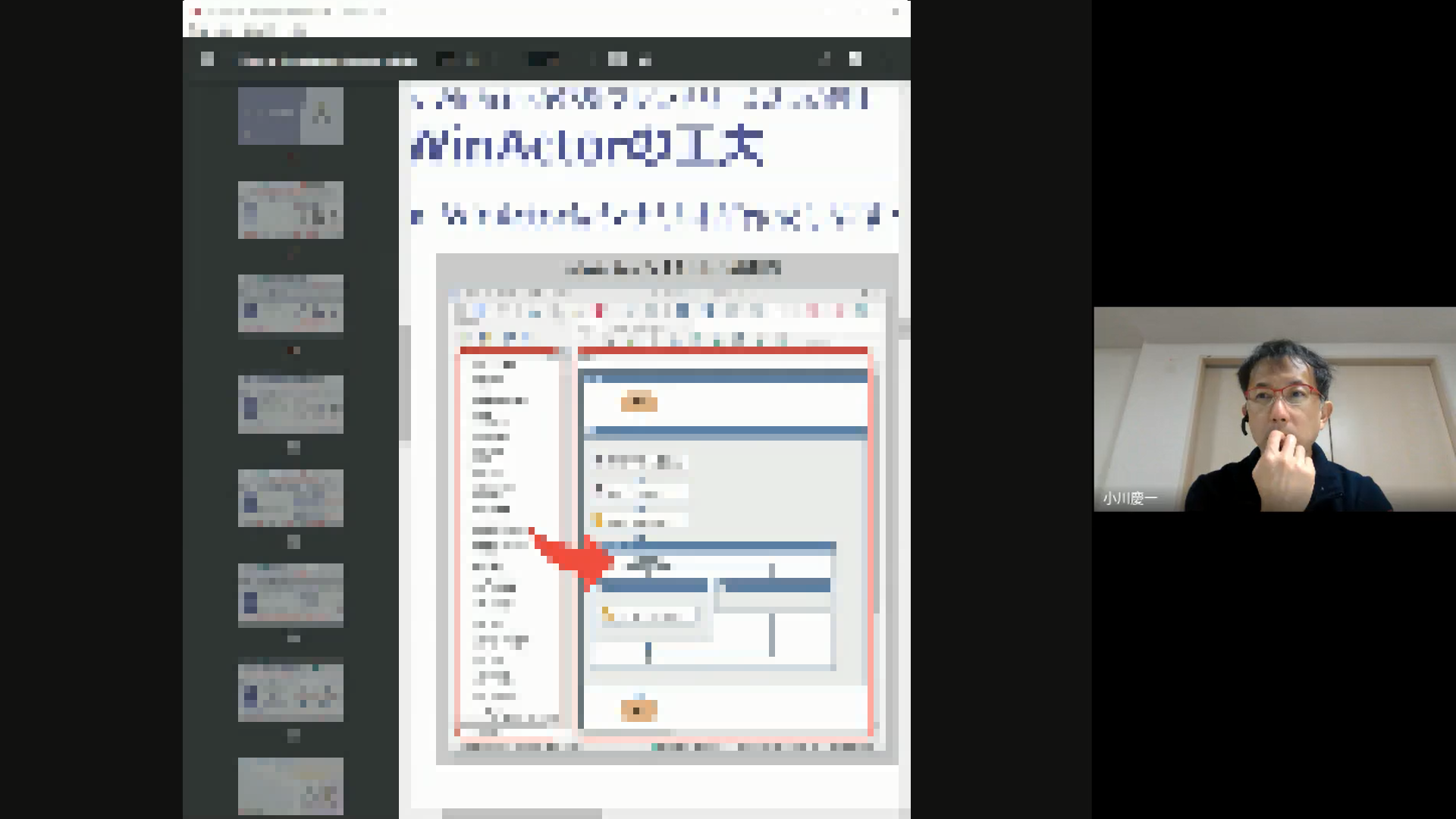1456x819 pixels.
Task: Open the fourth slide thumbnail
Action: 290,404
